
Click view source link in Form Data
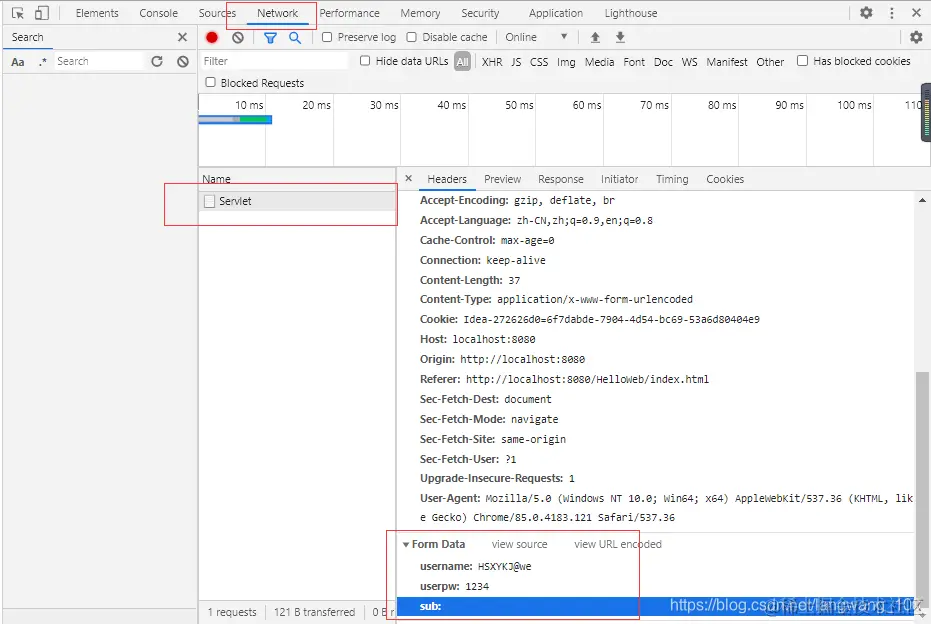[x=520, y=544]
